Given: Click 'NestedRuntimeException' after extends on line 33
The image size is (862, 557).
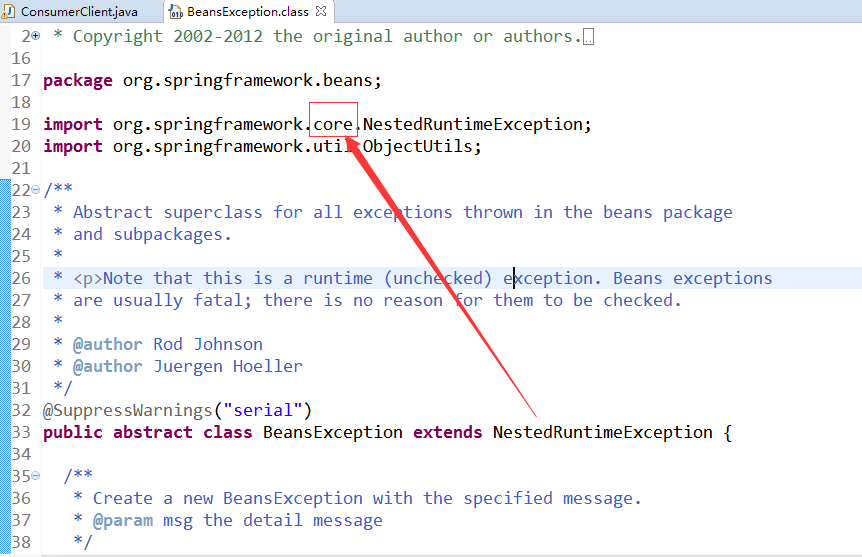Looking at the screenshot, I should pyautogui.click(x=603, y=433).
